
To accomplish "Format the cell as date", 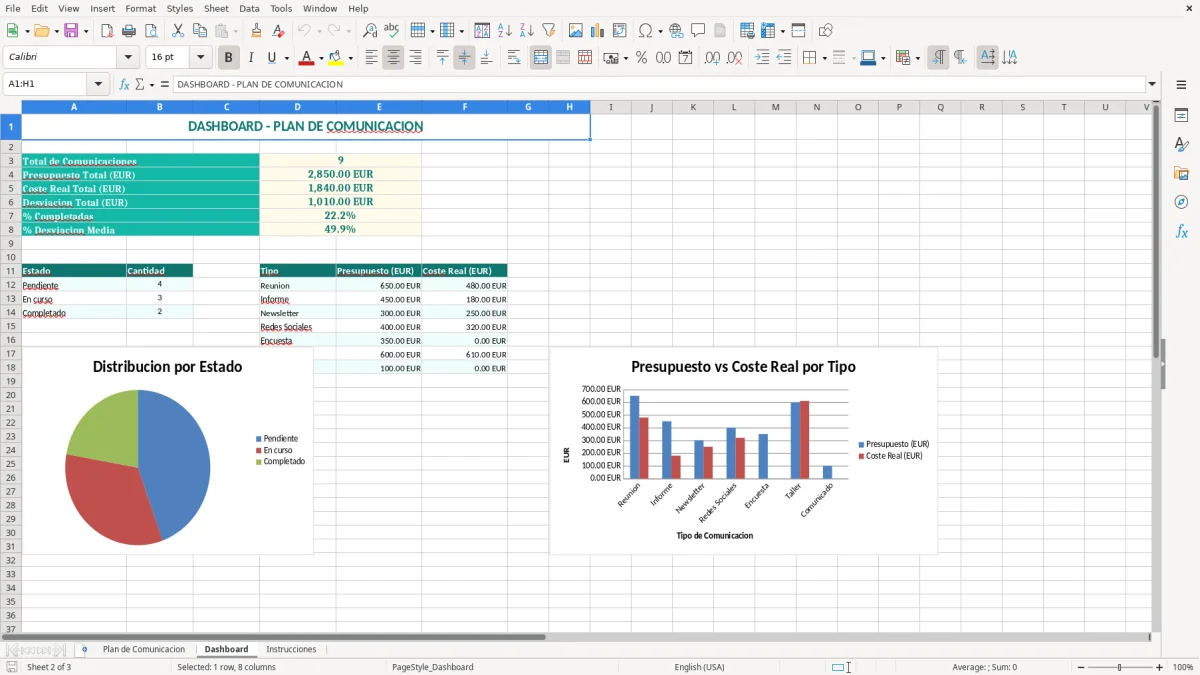I will pos(685,58).
